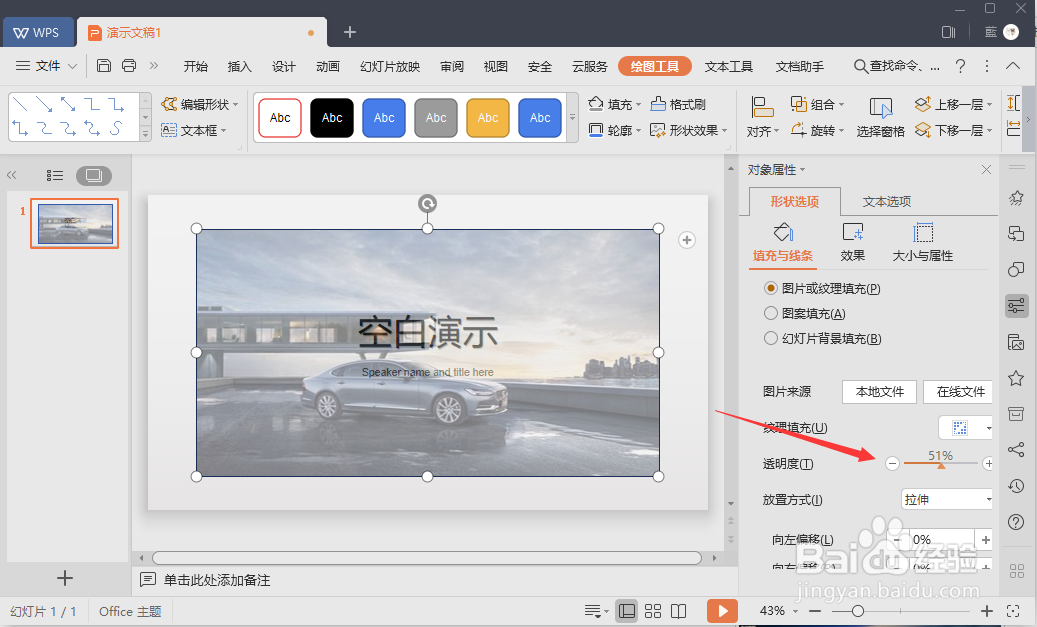The height and width of the screenshot is (627, 1037).
Task: Click the help question icon in sidebar
Action: pos(1016,522)
